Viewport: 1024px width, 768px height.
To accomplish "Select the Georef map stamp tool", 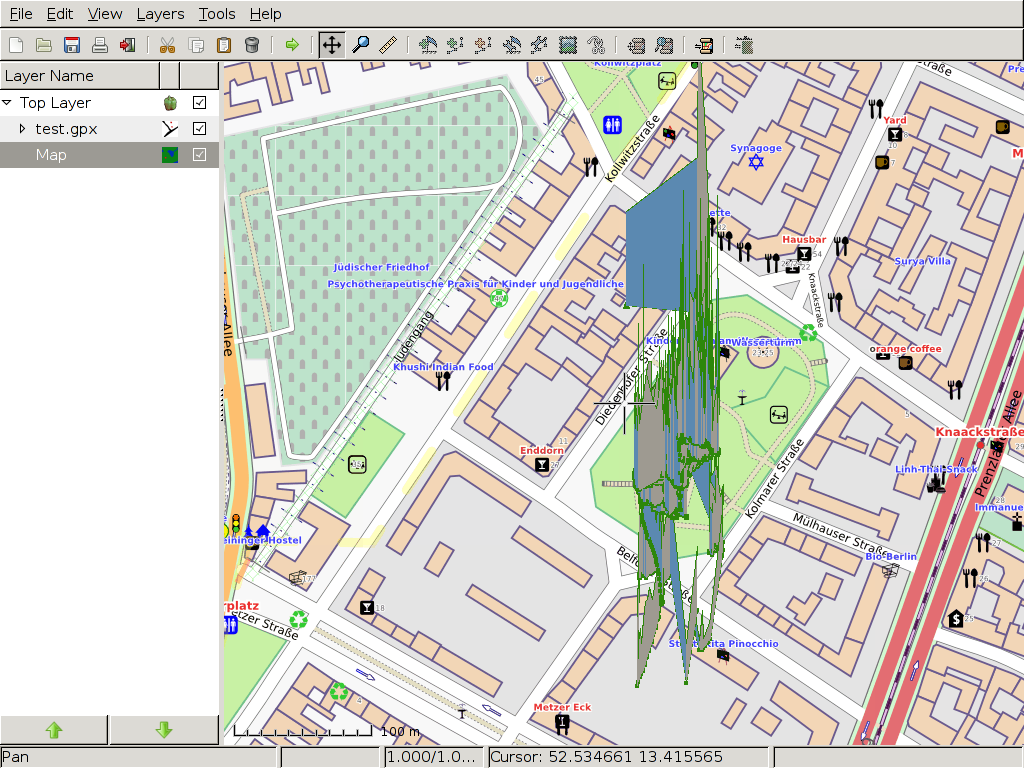I will [569, 45].
